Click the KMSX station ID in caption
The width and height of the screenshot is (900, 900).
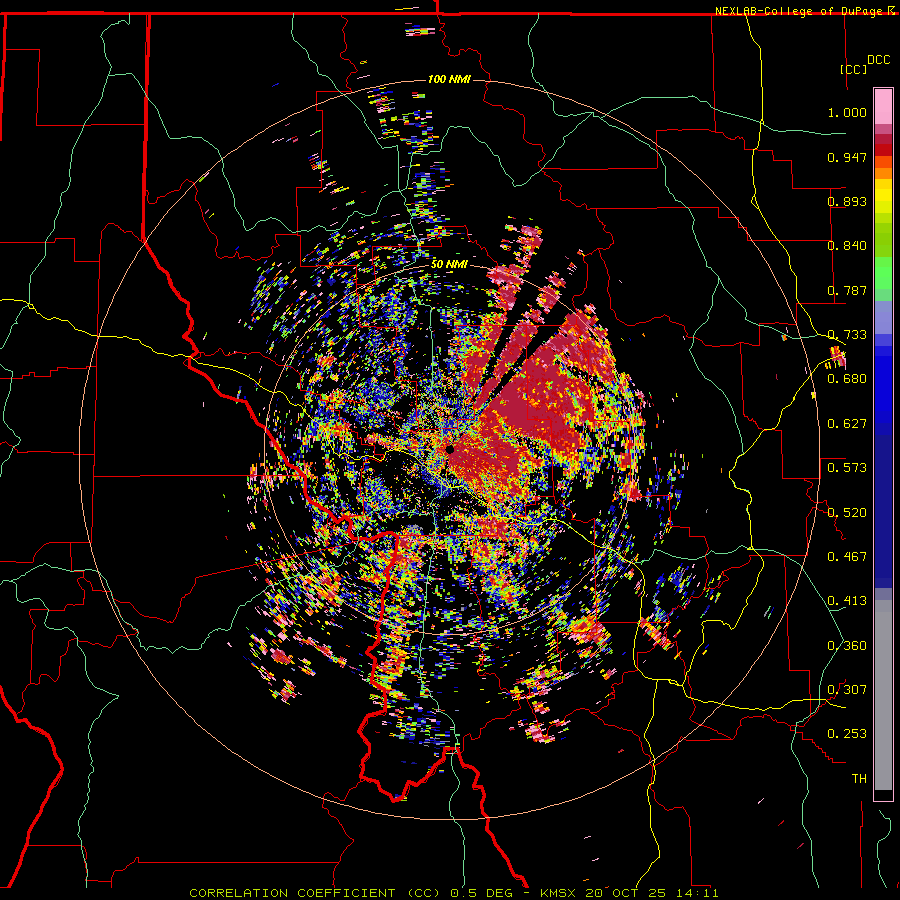click(557, 893)
